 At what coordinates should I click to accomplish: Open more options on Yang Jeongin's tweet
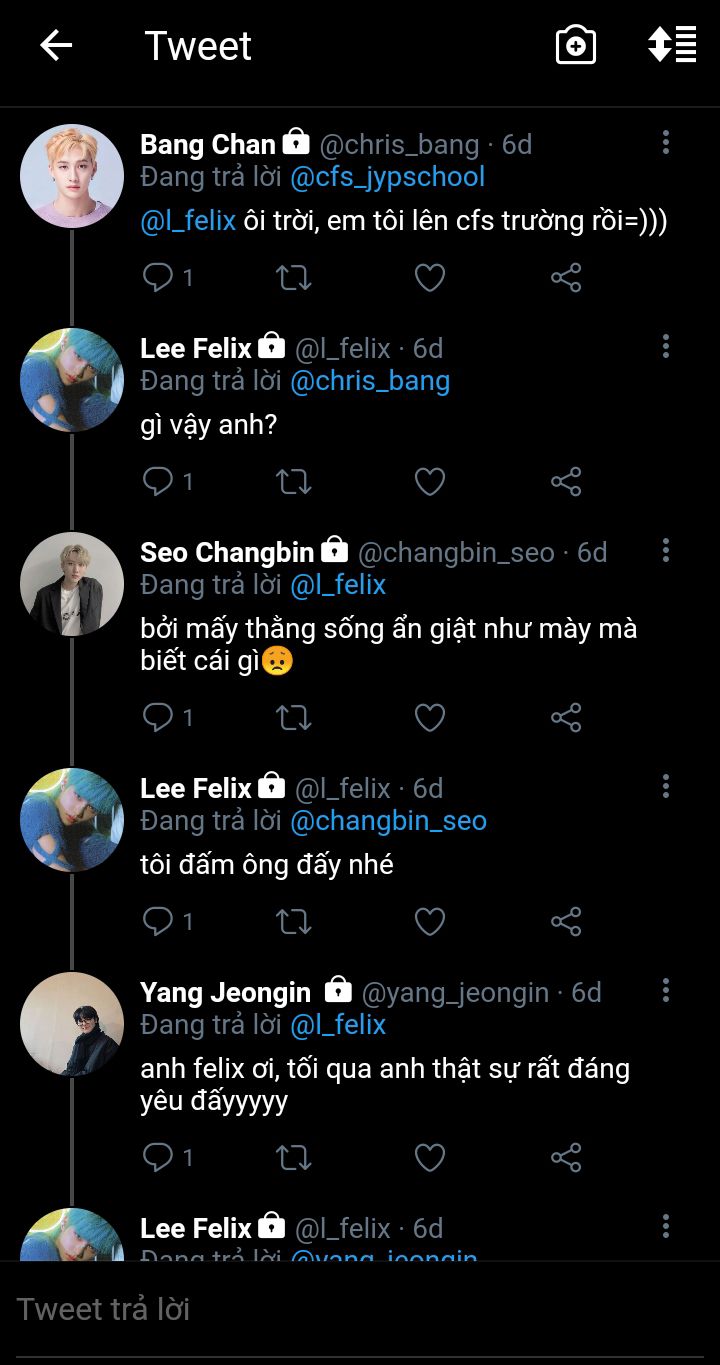pos(665,991)
